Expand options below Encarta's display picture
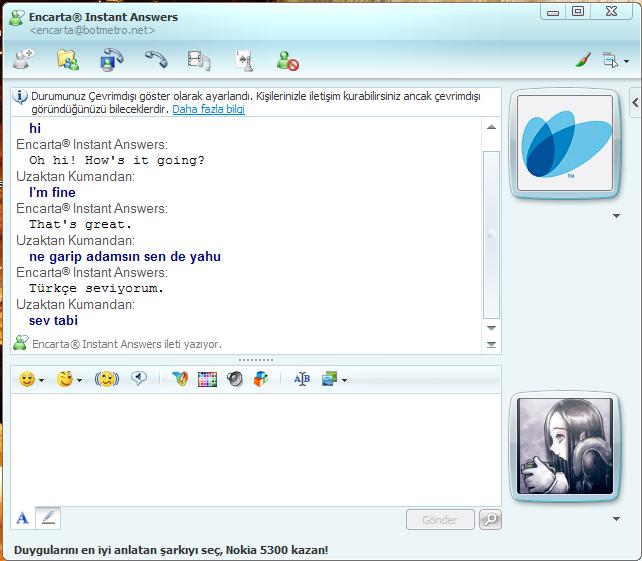642x561 pixels. [617, 216]
